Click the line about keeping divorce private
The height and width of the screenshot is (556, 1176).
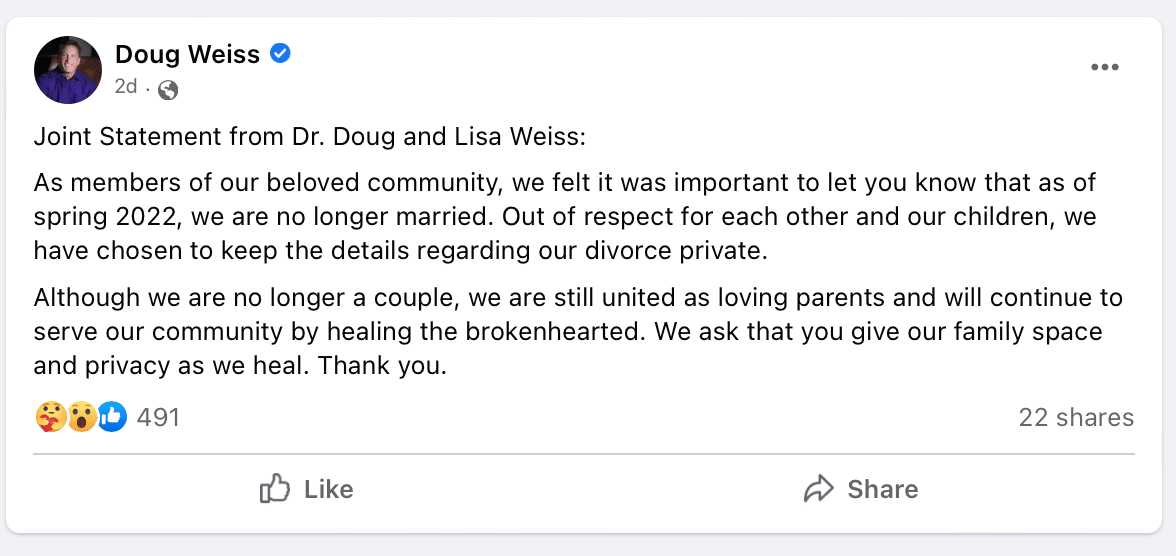400,250
